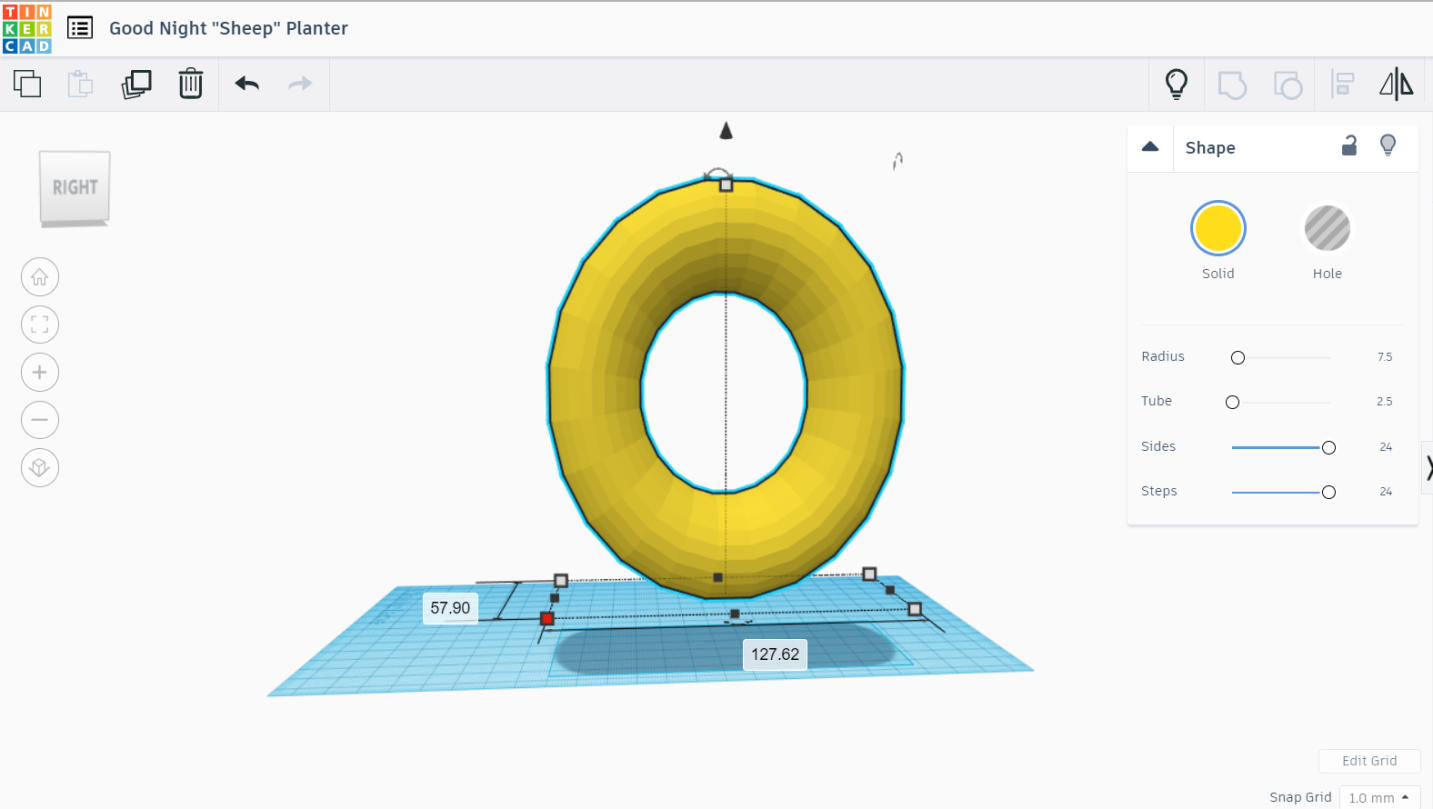This screenshot has height=809, width=1433.
Task: Click the design title Good Night "Sheep" Planter
Action: point(229,28)
